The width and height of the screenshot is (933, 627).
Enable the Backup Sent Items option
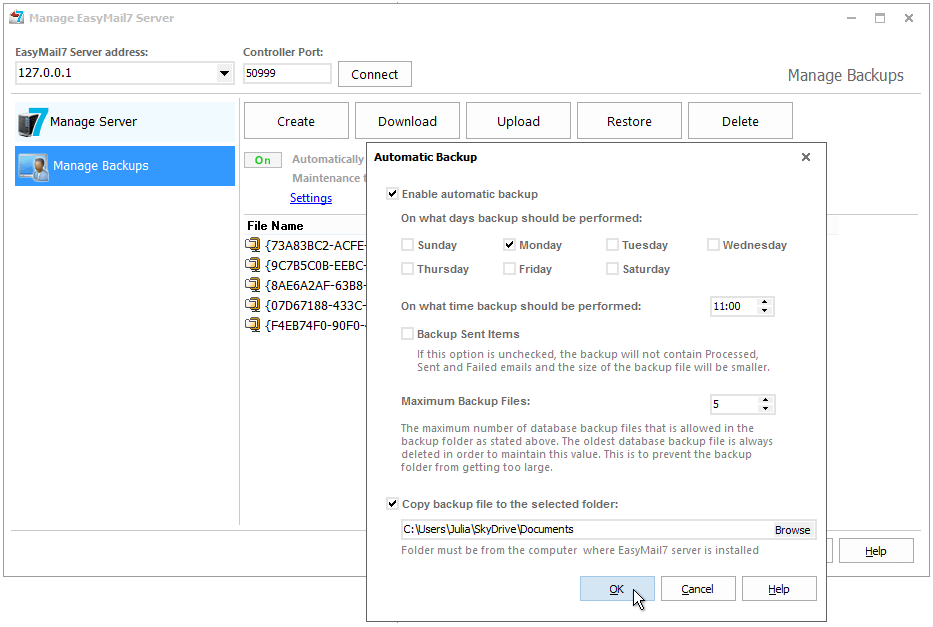click(x=408, y=334)
